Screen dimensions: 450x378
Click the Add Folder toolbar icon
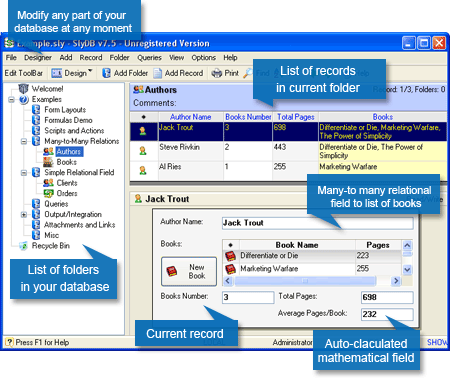pyautogui.click(x=106, y=73)
